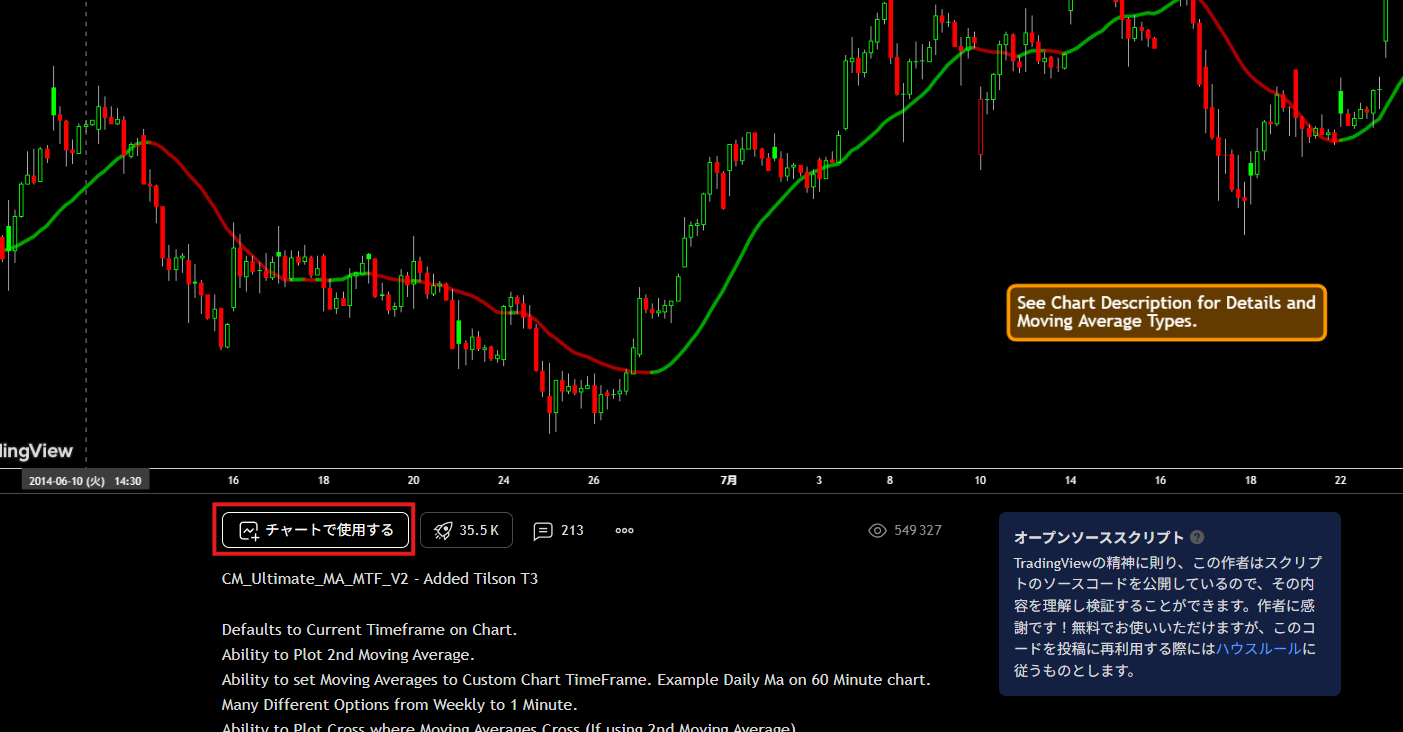Click the TradingView watermark logo
1403x732 pixels.
point(36,451)
